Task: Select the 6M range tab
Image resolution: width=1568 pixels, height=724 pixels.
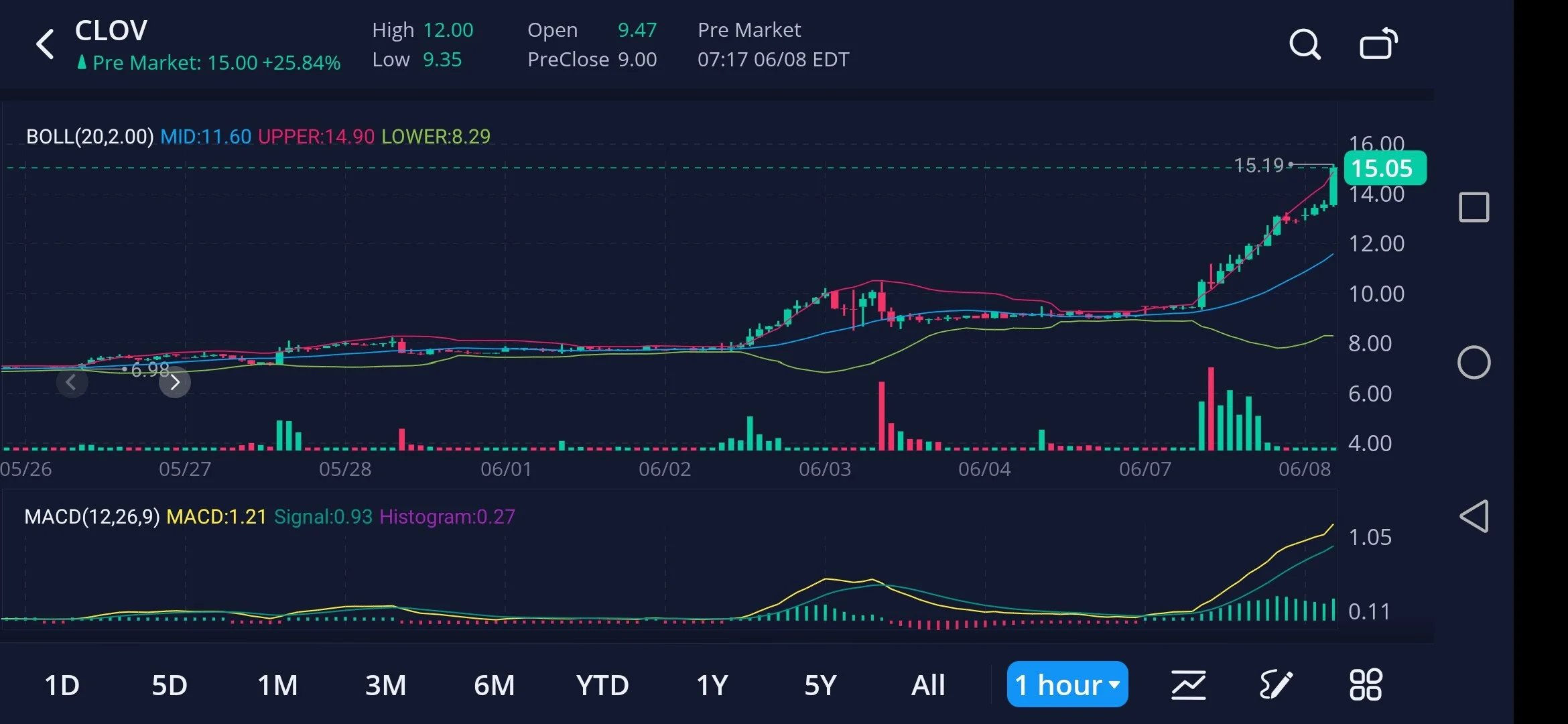Action: [494, 685]
